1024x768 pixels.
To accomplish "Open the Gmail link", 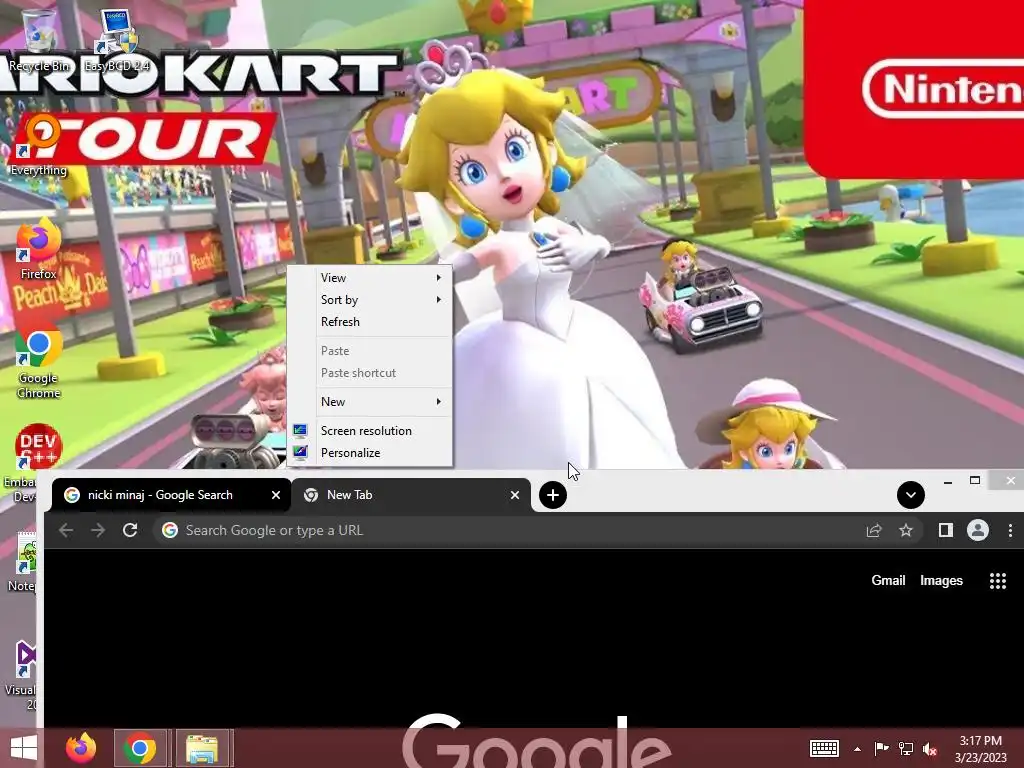I will (x=888, y=581).
